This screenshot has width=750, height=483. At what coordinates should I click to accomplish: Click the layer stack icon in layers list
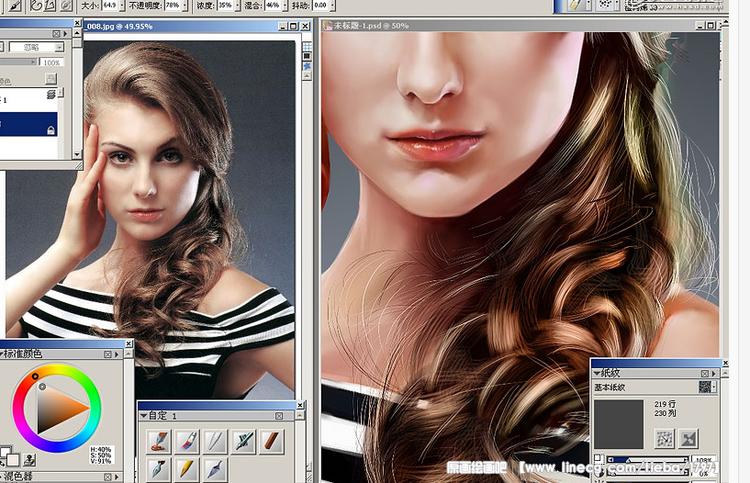click(51, 94)
